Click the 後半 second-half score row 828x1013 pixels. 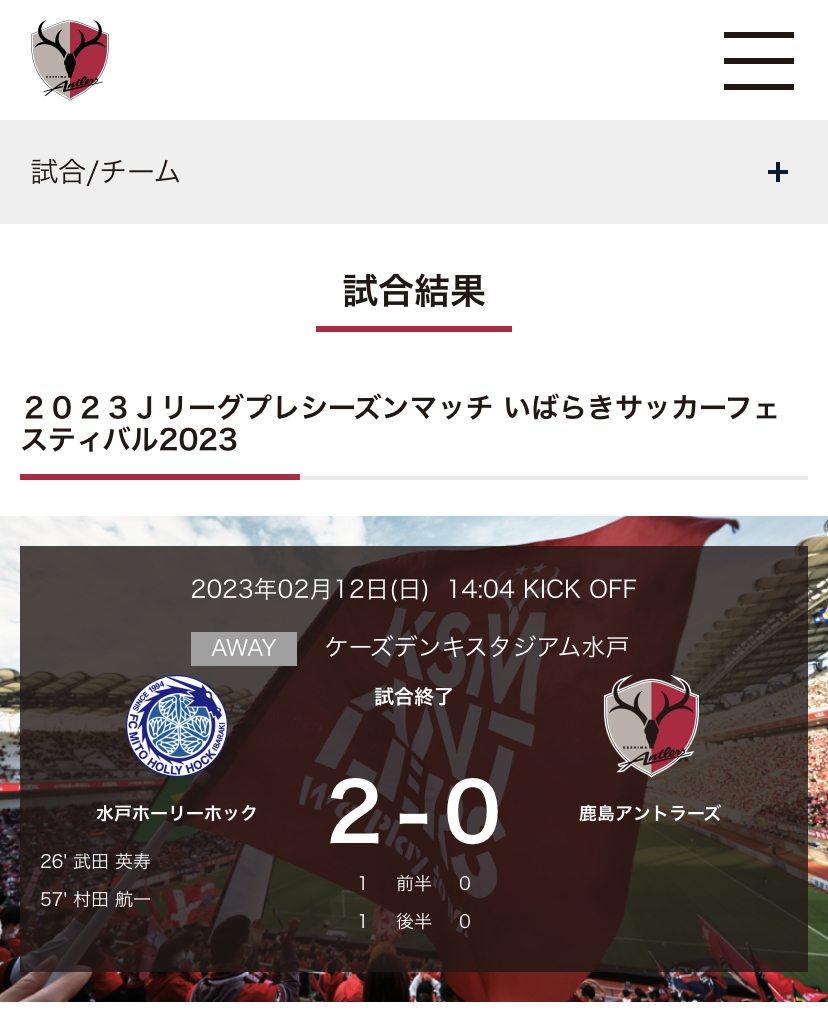414,921
